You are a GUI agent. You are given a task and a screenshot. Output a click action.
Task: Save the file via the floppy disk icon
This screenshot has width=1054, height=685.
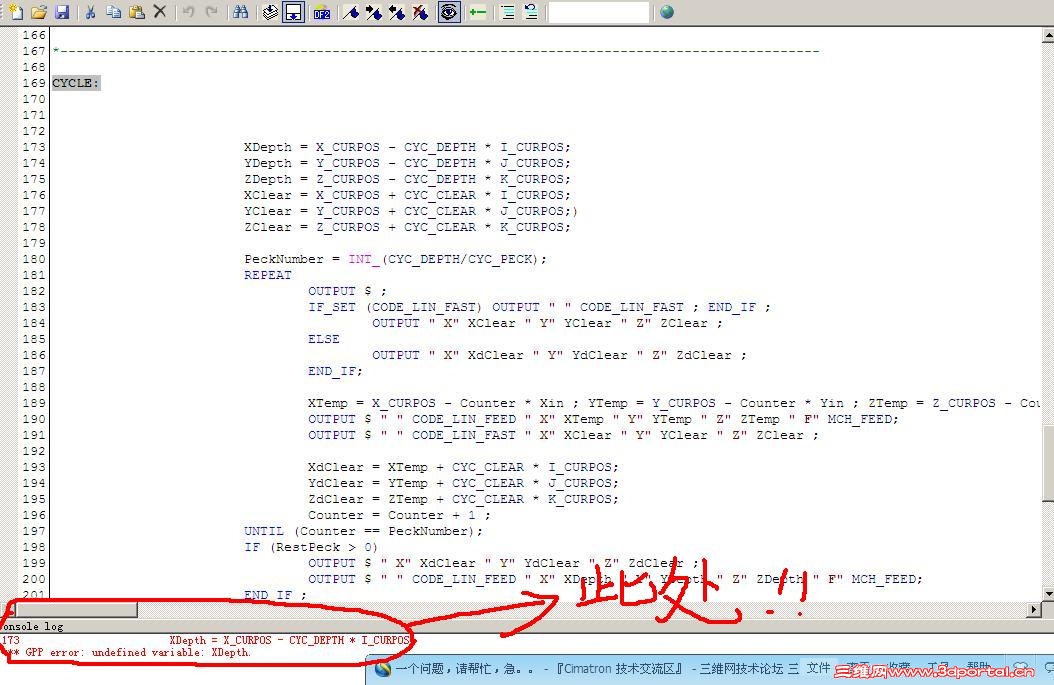62,12
